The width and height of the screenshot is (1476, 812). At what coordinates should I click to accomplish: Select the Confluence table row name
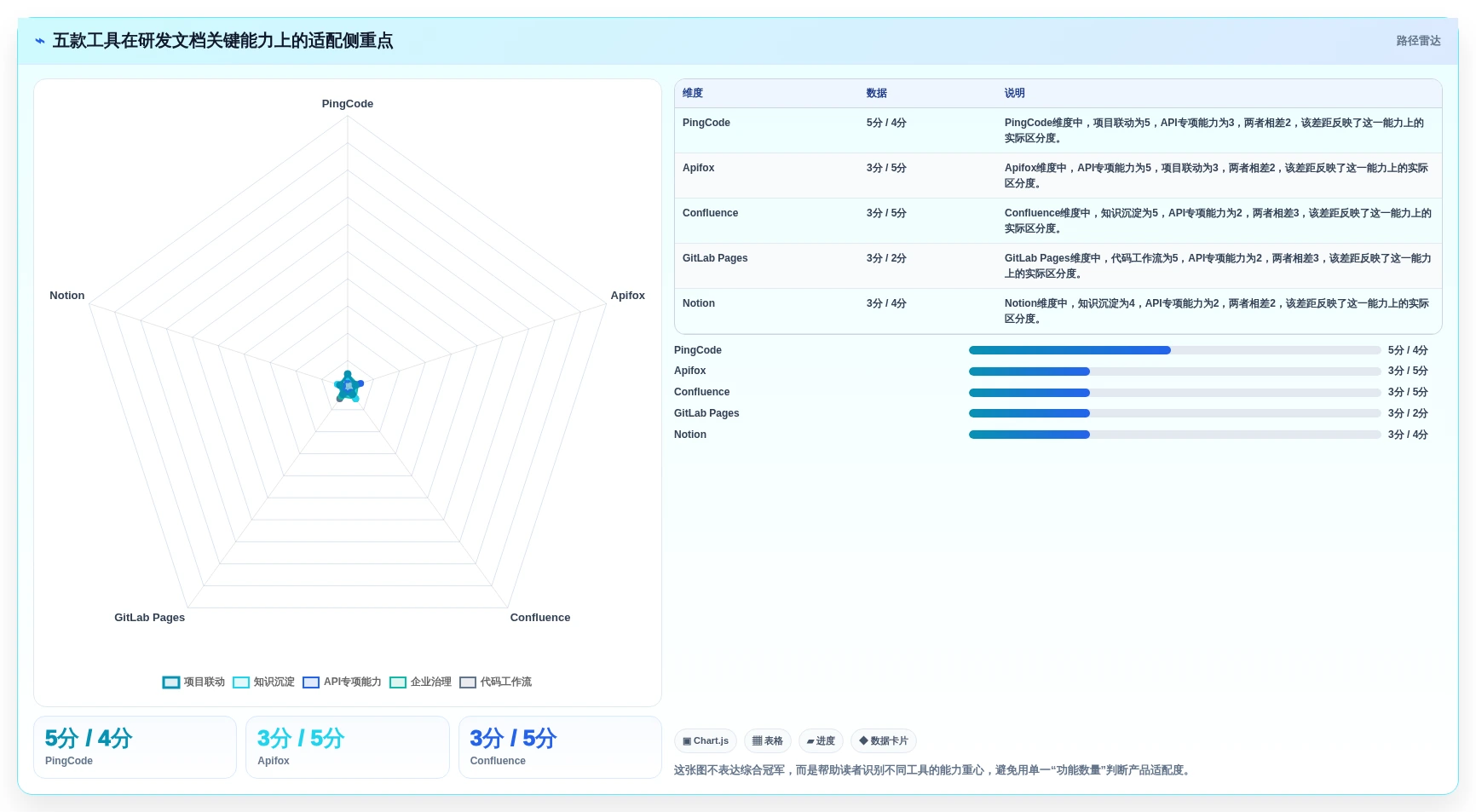(711, 213)
